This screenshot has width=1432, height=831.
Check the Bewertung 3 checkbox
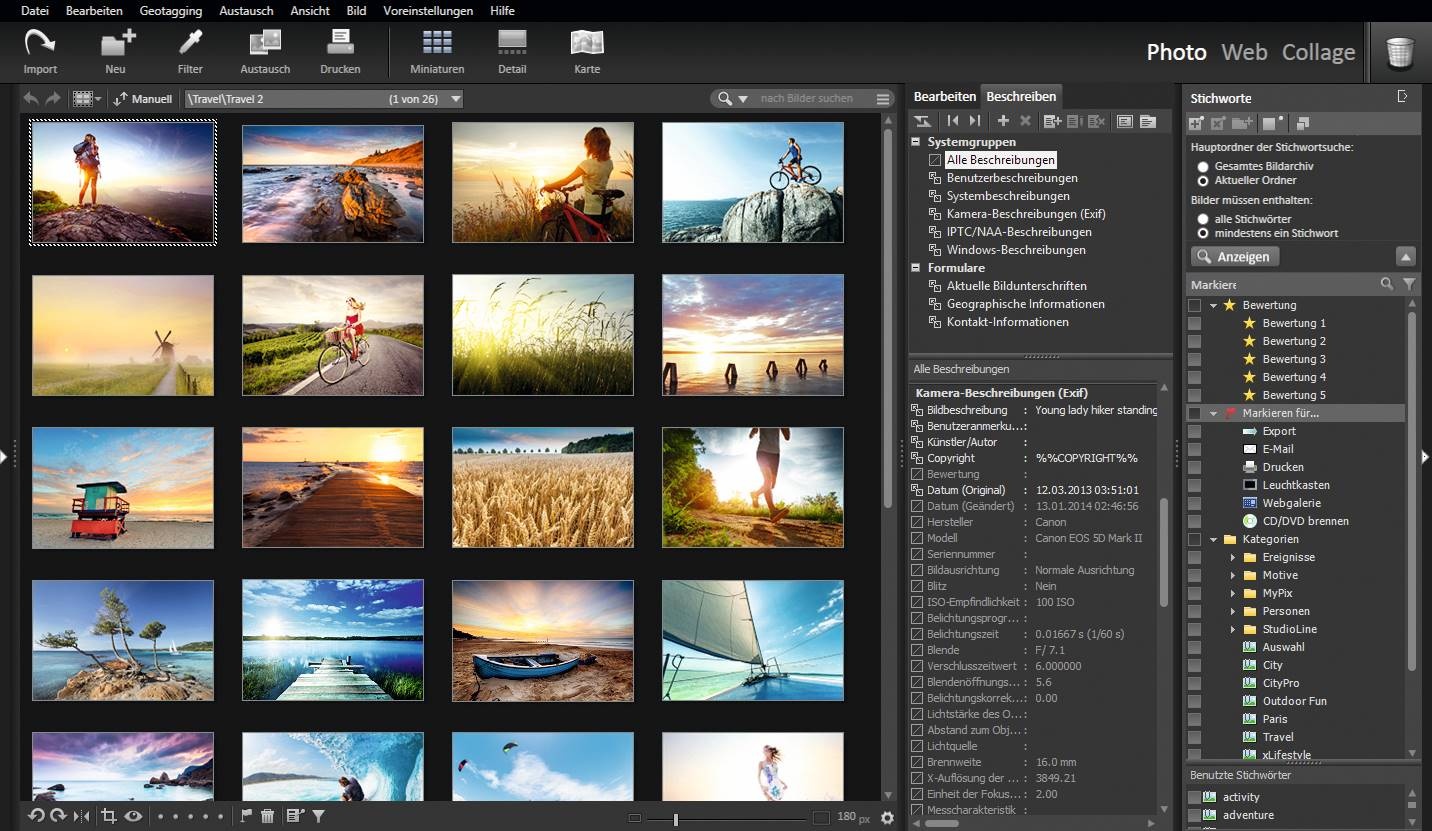1194,359
